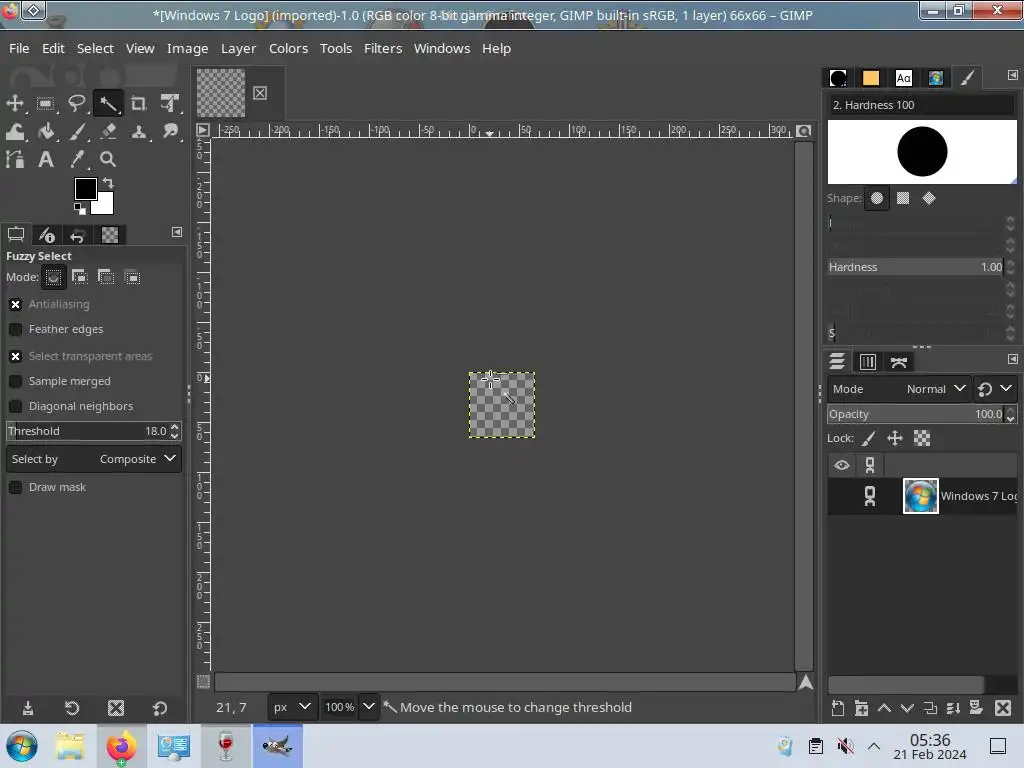The height and width of the screenshot is (768, 1024).
Task: Open the px unit dropdown
Action: pos(292,707)
